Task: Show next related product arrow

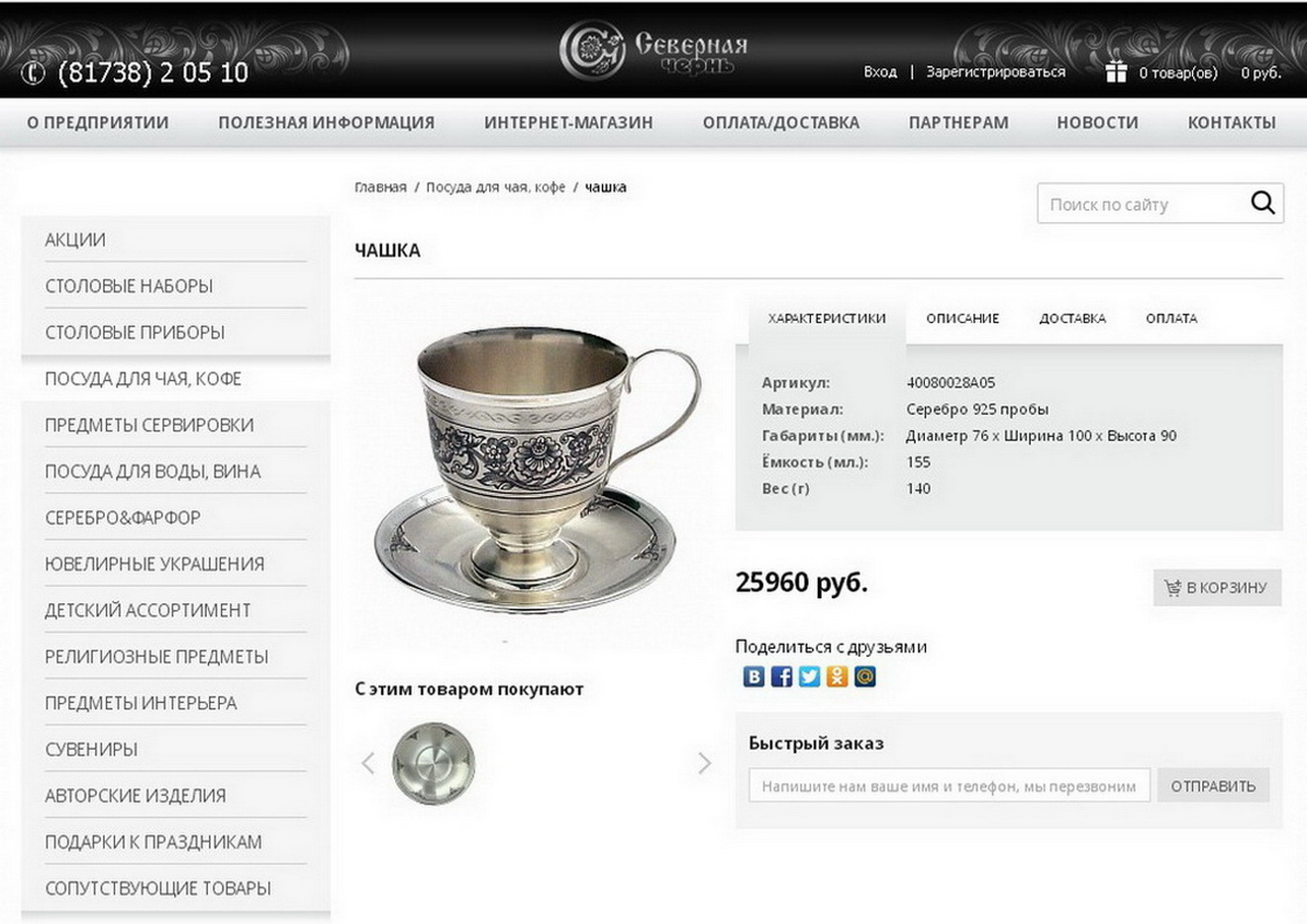Action: pos(704,763)
